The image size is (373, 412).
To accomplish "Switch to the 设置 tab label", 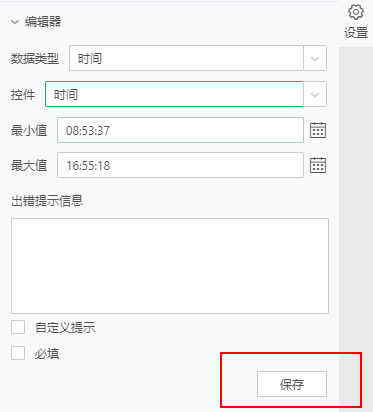I will click(x=356, y=33).
